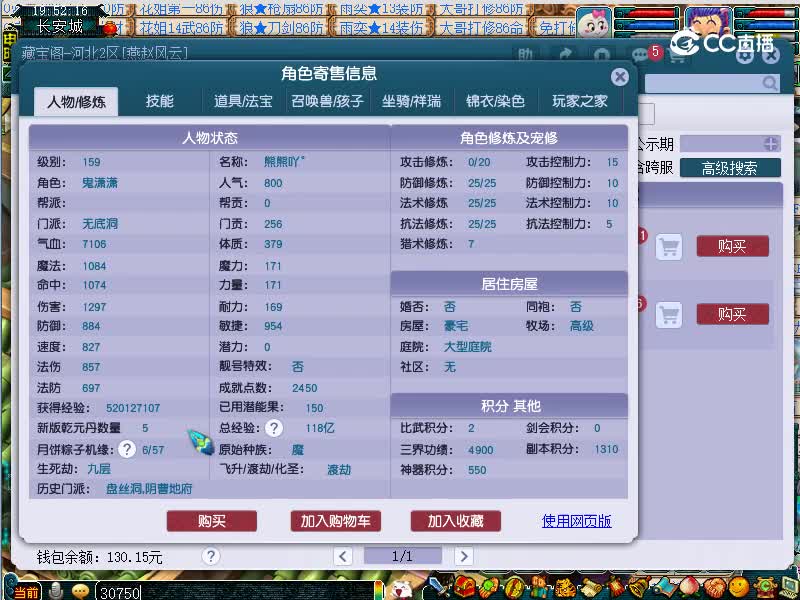Click the peach icon in bottom bar
Viewport: 800px width, 600px height.
pos(689,587)
